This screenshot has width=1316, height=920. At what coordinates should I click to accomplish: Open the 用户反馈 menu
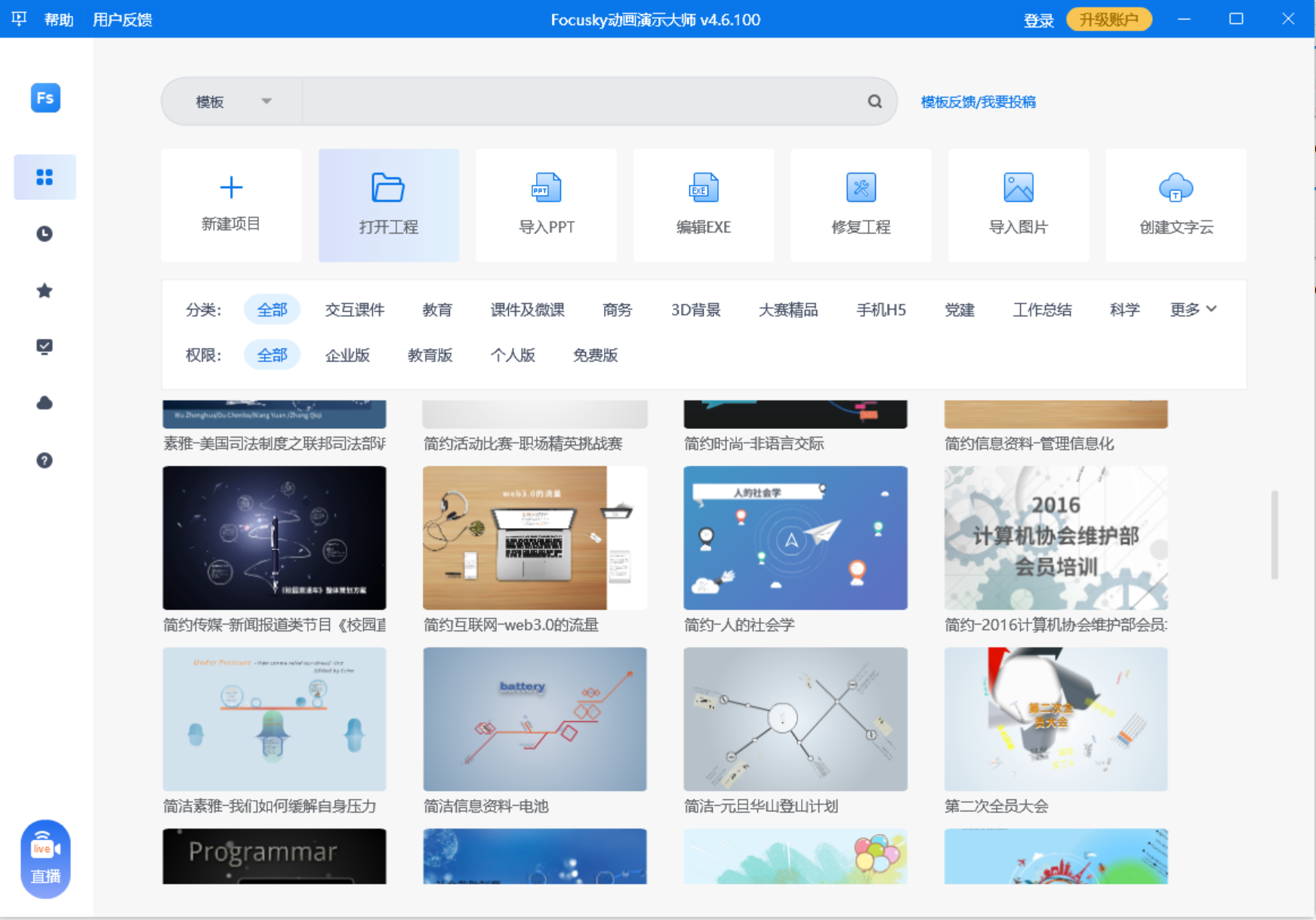122,20
